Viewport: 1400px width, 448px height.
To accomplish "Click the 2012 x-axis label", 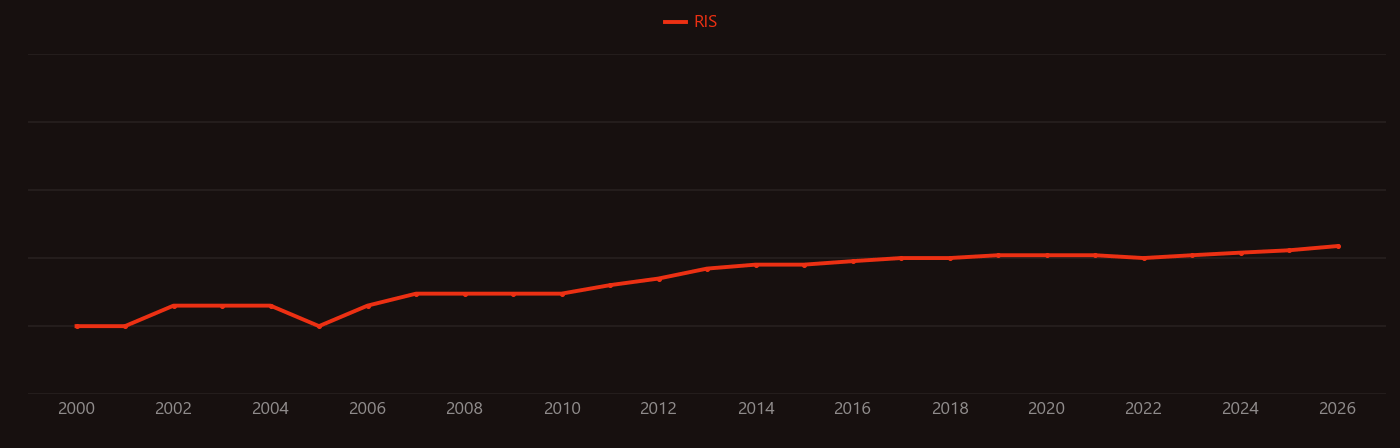I will click(x=659, y=409).
